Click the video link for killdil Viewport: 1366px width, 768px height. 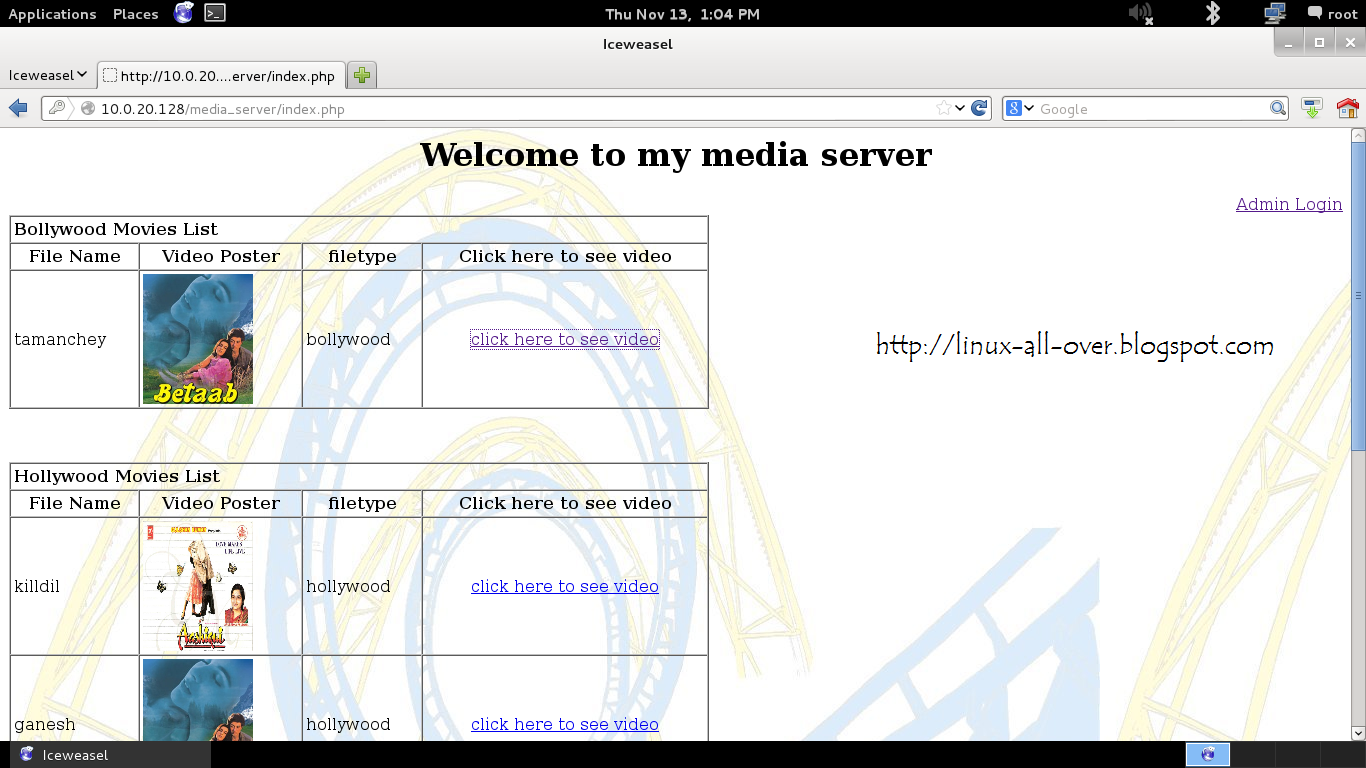click(x=565, y=586)
